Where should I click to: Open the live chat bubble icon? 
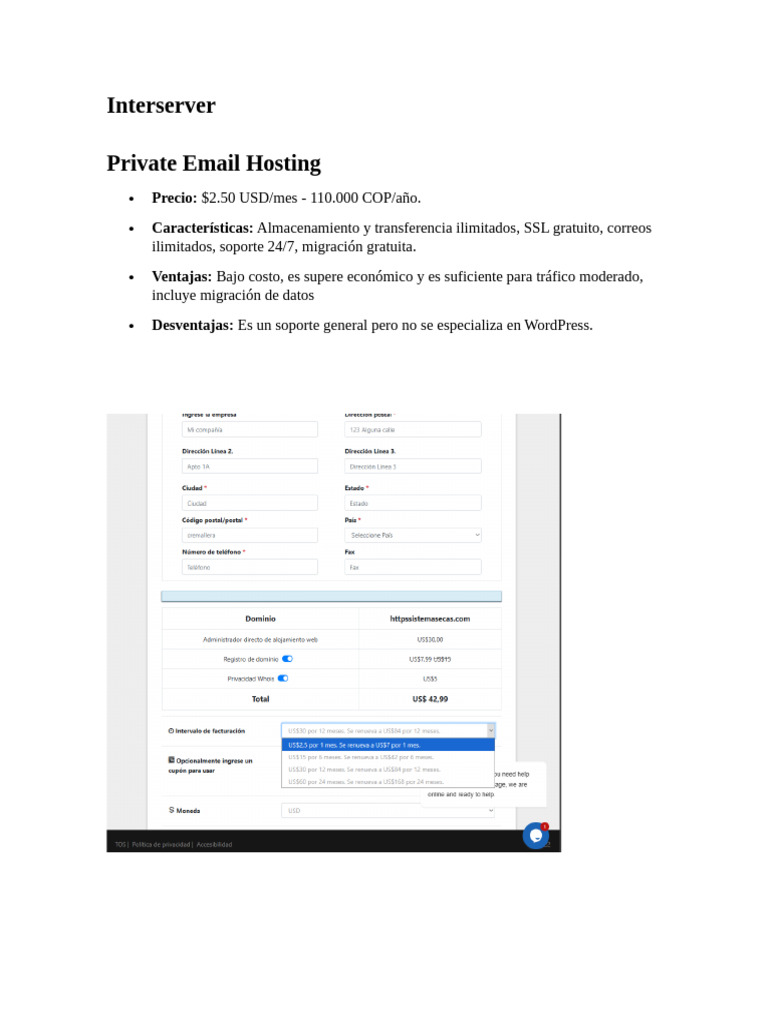[536, 835]
